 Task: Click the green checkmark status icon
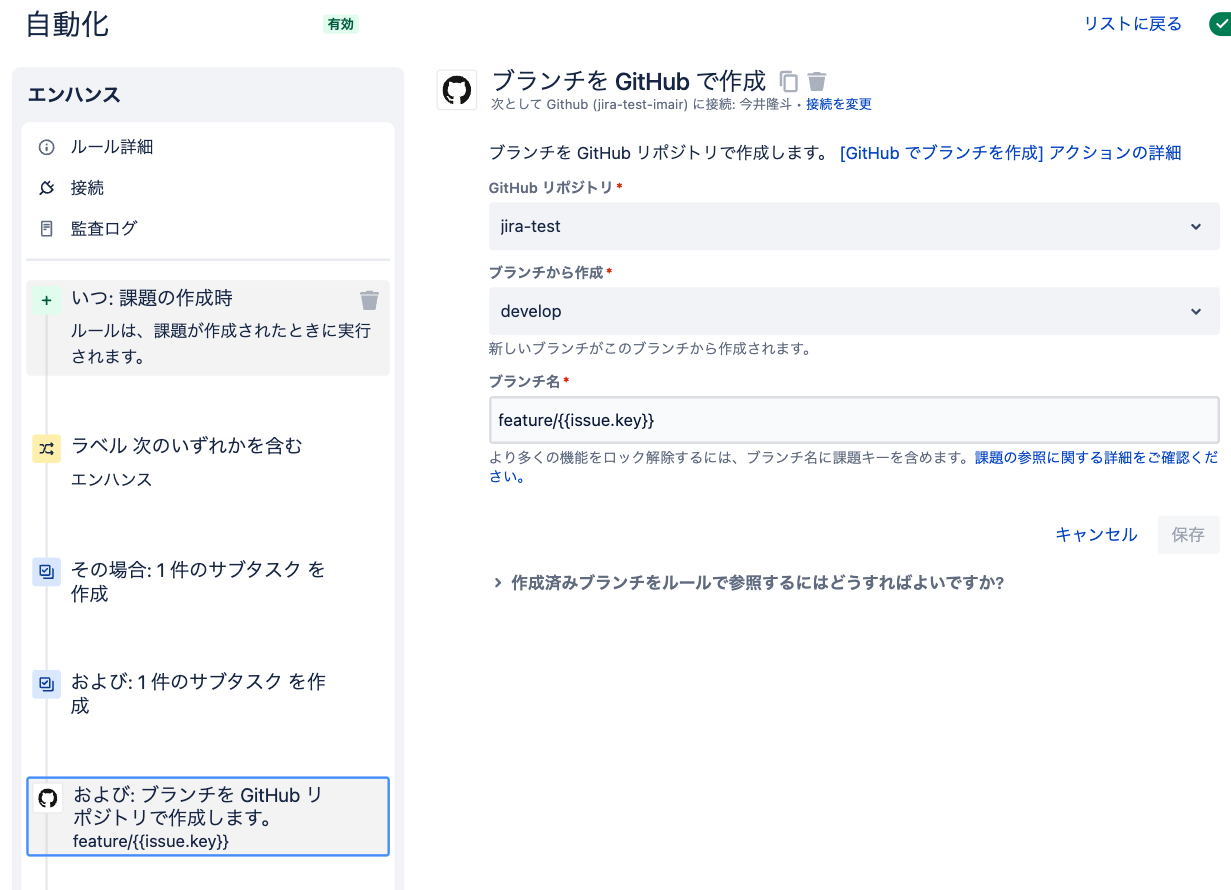point(1219,24)
